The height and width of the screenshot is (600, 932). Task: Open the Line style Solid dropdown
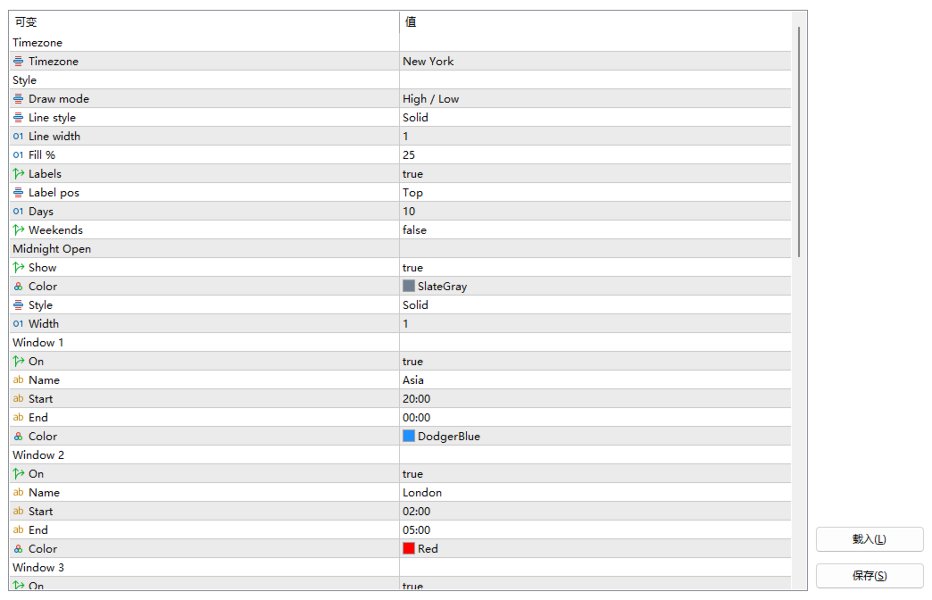coord(595,118)
